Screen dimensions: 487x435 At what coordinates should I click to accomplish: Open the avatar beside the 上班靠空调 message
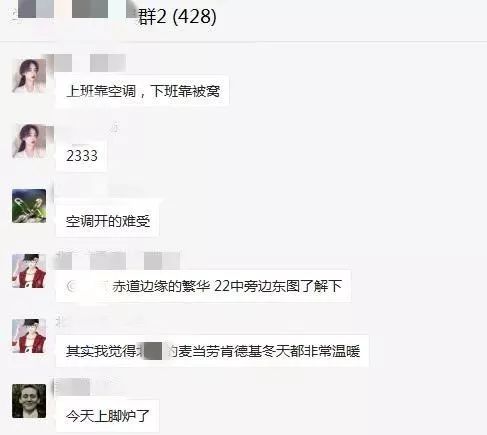tap(29, 75)
